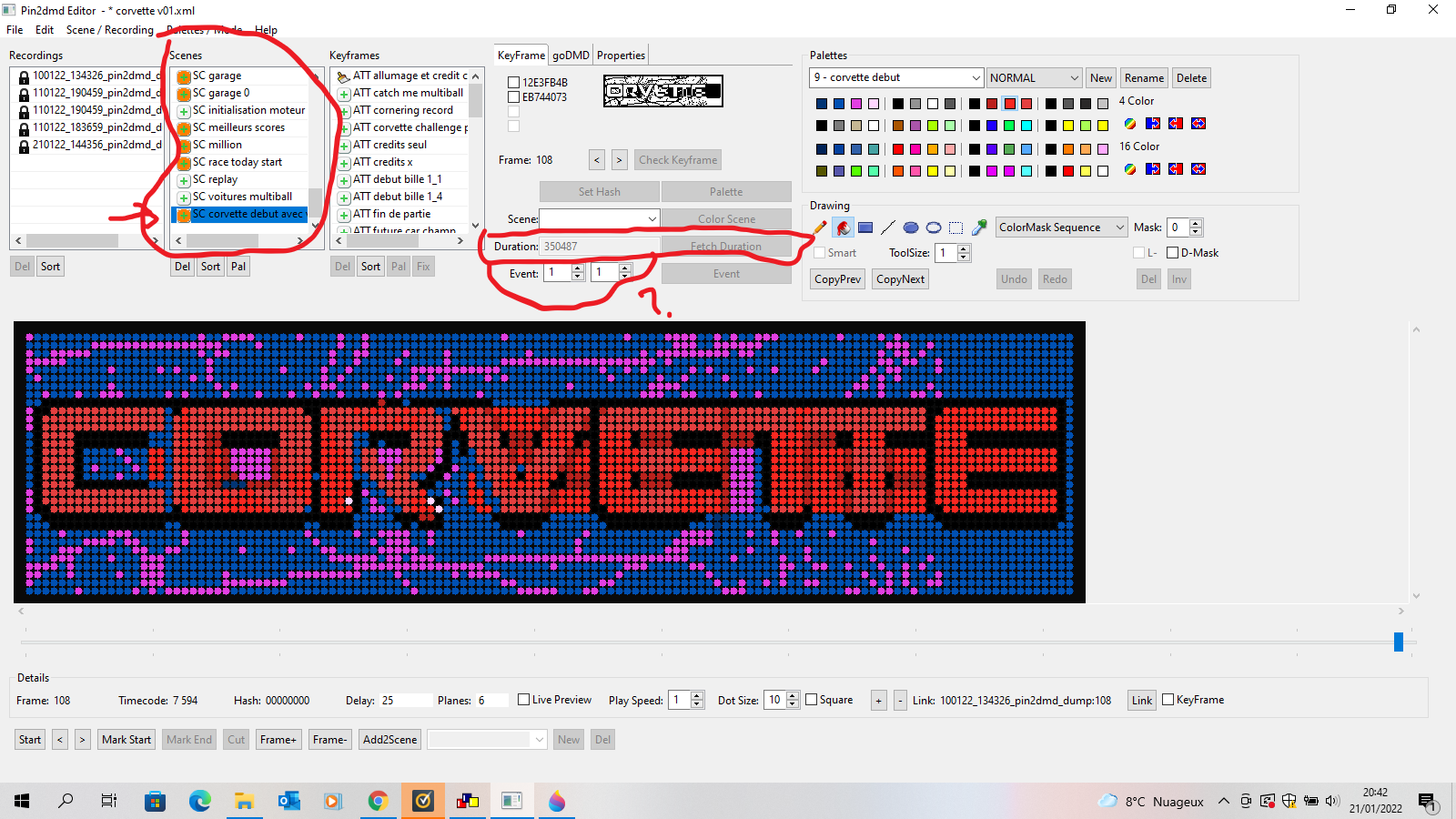The height and width of the screenshot is (819, 1456).
Task: Enable the Live Preview checkbox
Action: pyautogui.click(x=523, y=700)
